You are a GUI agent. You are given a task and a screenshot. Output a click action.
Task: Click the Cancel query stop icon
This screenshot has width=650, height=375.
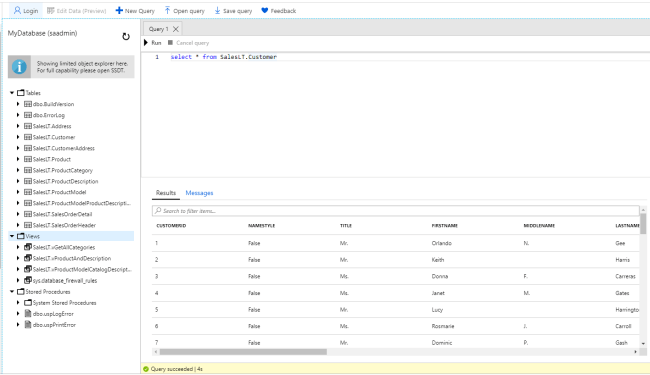click(x=170, y=43)
